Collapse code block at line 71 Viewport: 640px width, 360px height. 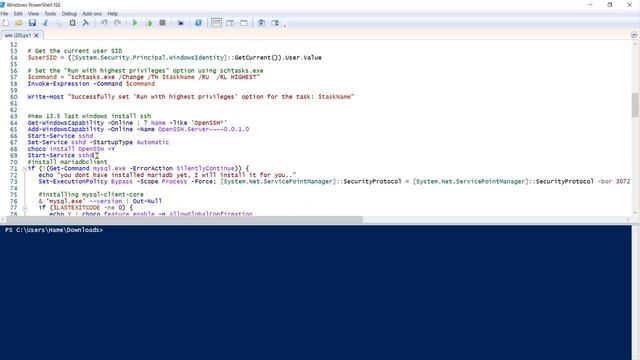click(24, 169)
